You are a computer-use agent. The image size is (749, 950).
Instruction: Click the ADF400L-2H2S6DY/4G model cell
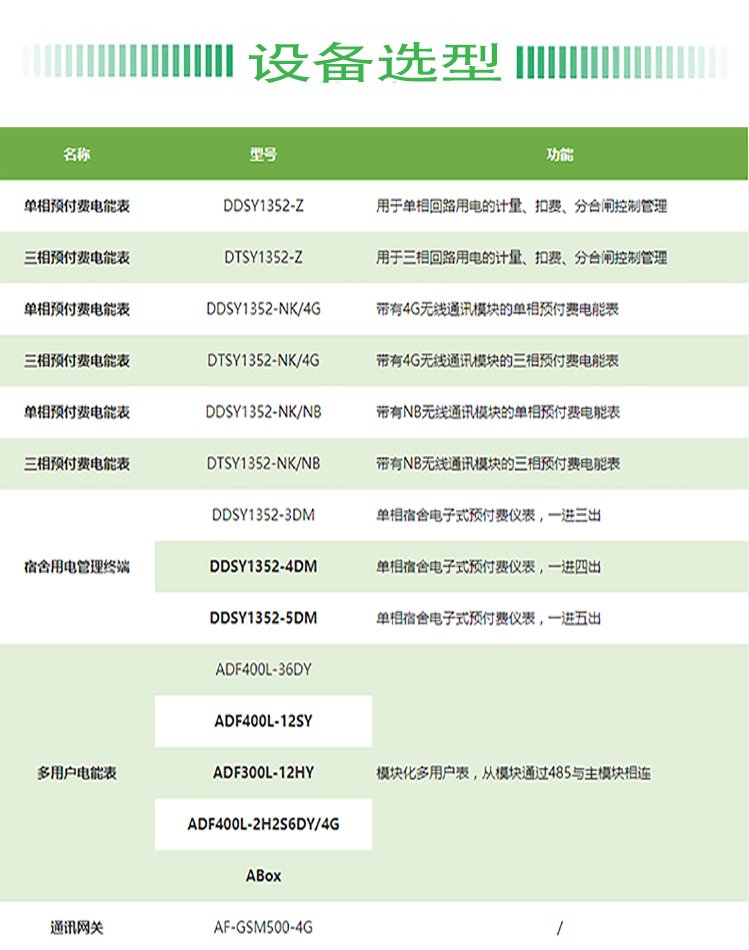(263, 825)
